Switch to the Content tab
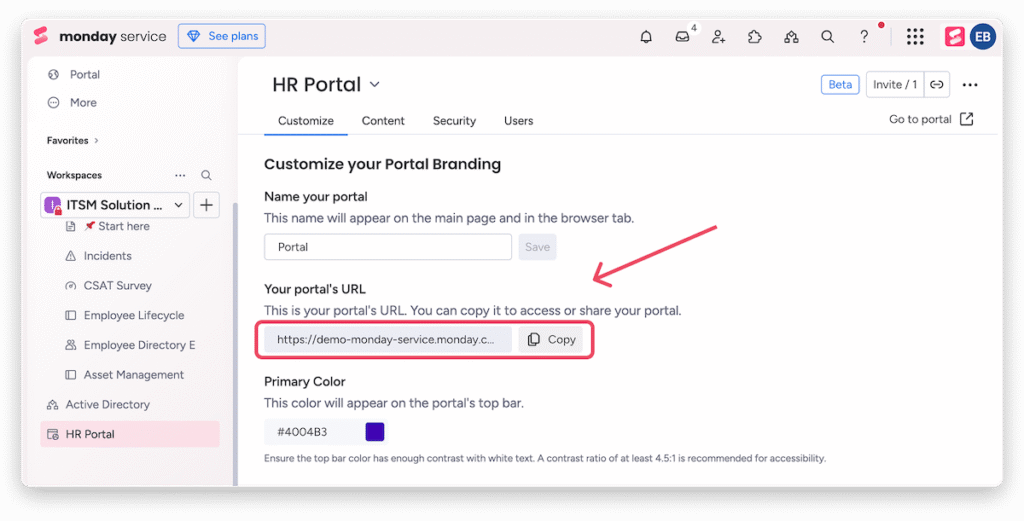This screenshot has width=1024, height=521. 383,121
